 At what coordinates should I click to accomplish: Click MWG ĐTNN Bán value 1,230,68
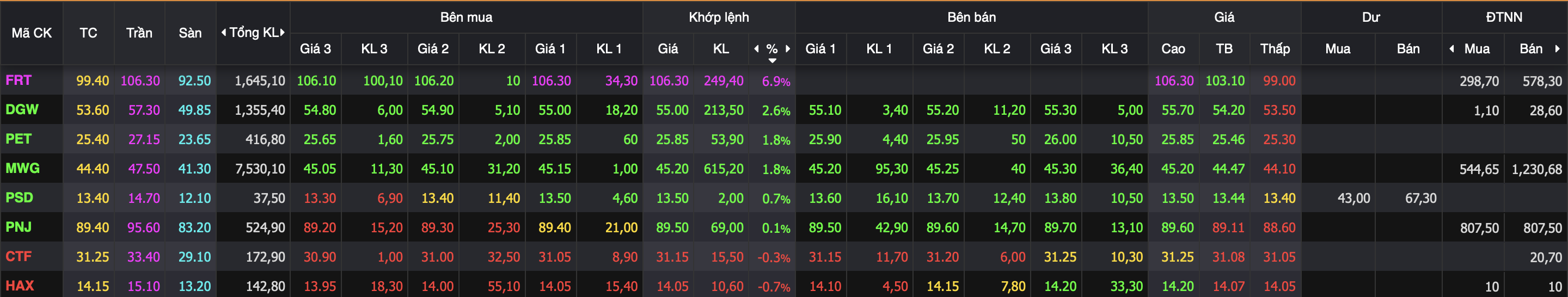tap(1536, 169)
